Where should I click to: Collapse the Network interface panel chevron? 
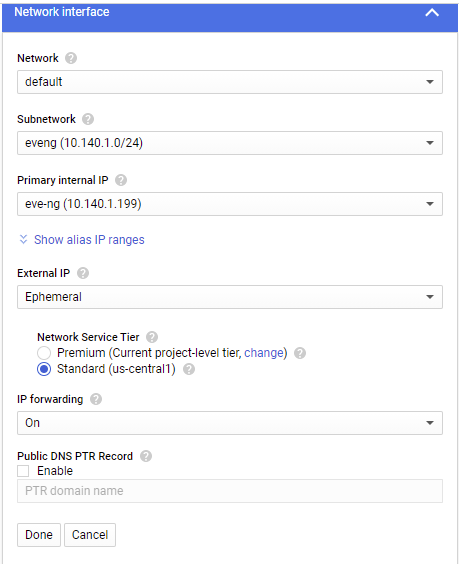point(432,13)
